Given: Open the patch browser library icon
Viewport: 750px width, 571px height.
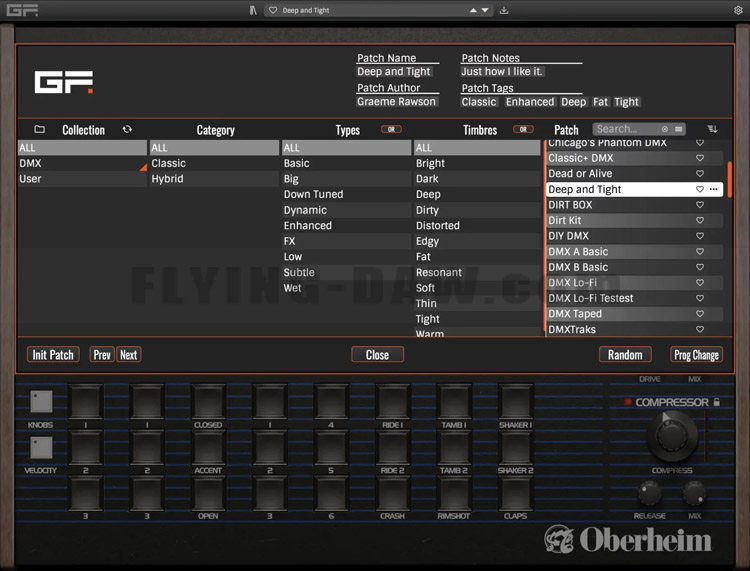Looking at the screenshot, I should (x=253, y=10).
